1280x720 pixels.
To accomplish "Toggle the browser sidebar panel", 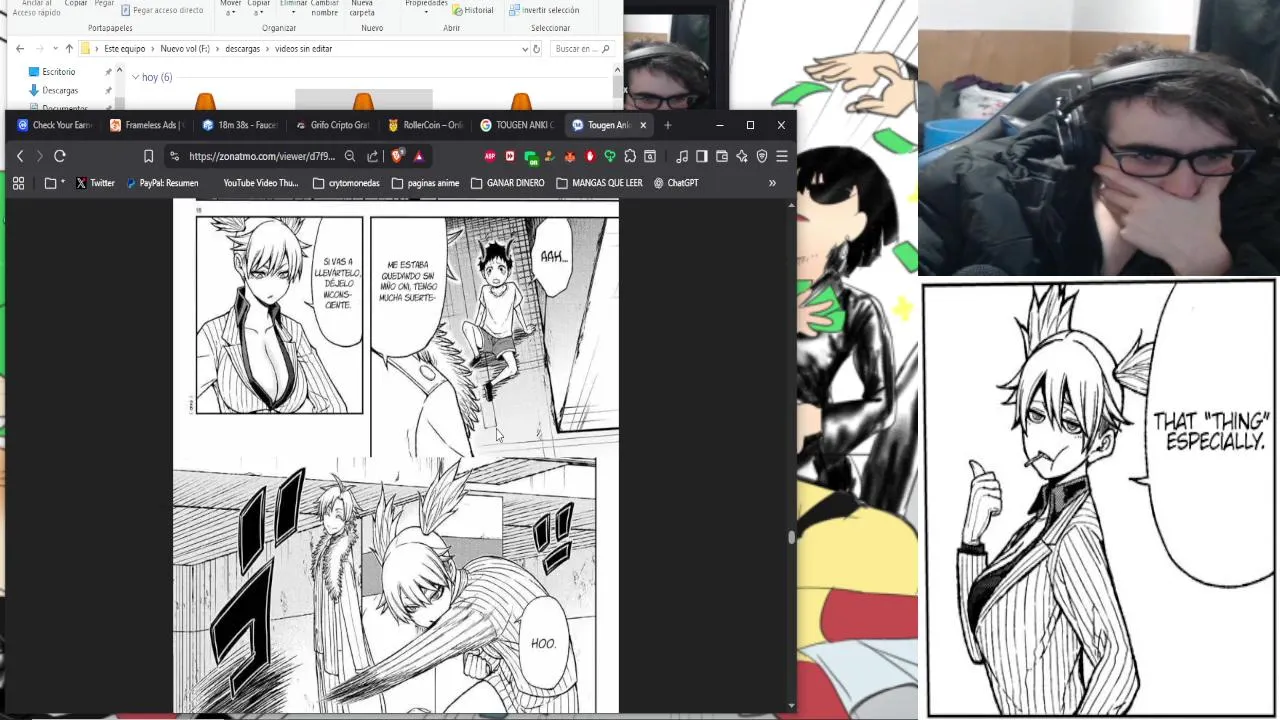I will tap(702, 156).
